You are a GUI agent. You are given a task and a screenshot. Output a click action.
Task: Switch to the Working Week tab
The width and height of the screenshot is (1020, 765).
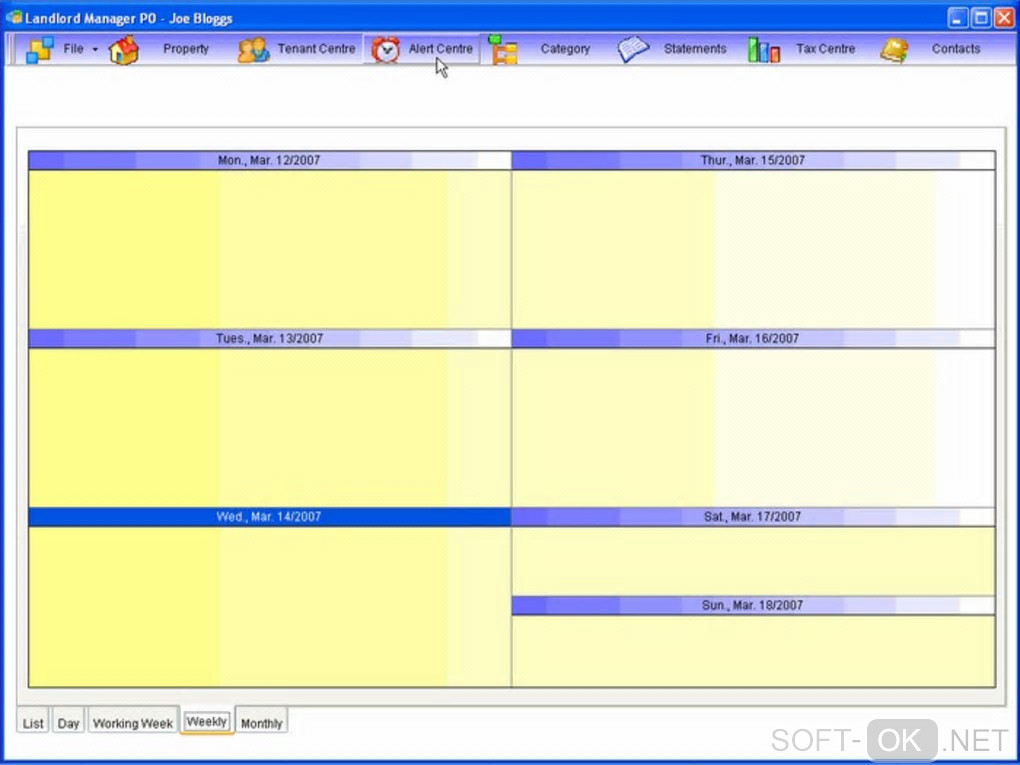point(133,723)
